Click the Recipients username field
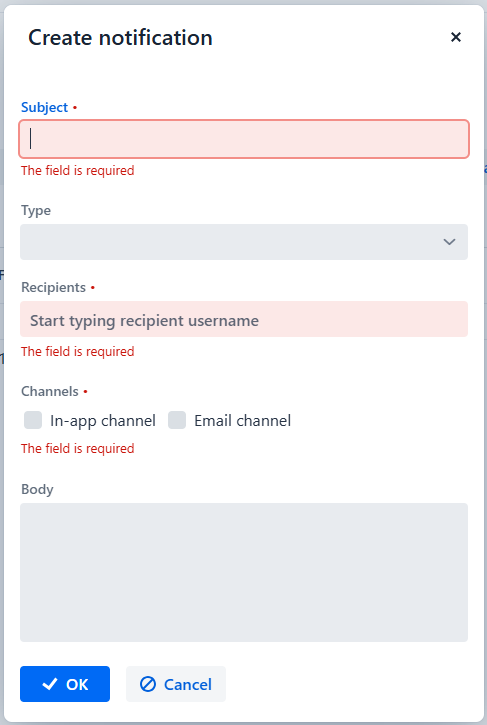Image resolution: width=487 pixels, height=725 pixels. pos(244,319)
